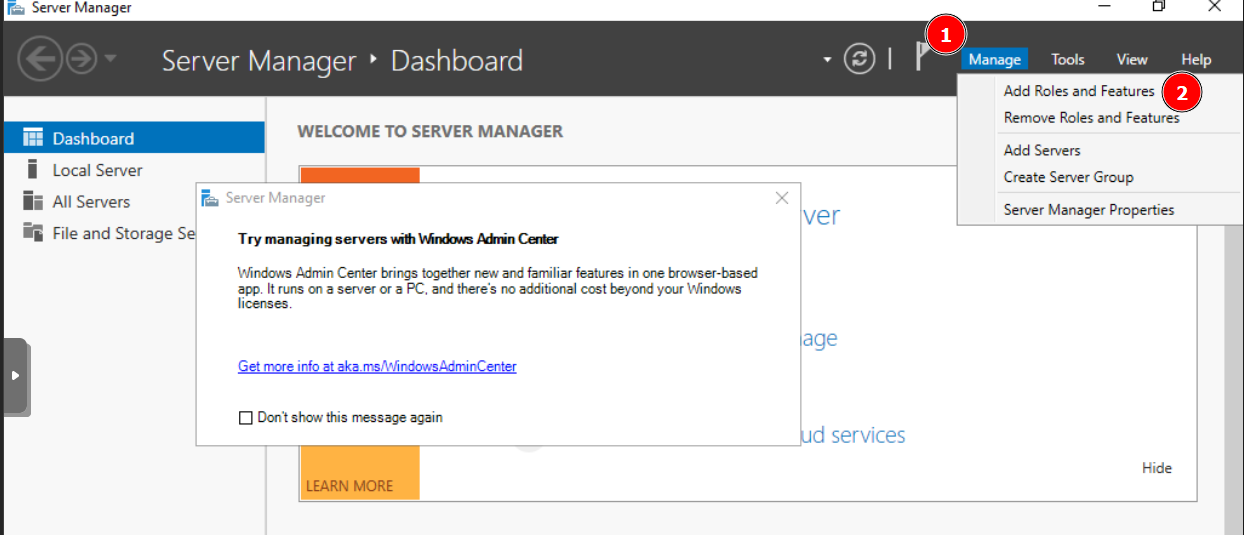The image size is (1244, 535).
Task: Close the Windows Admin Center popup
Action: click(x=782, y=198)
